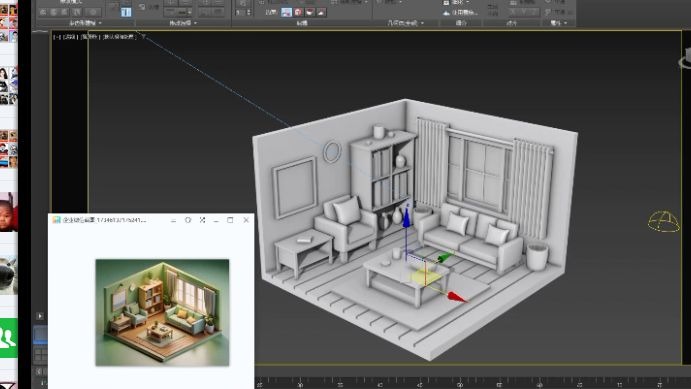The height and width of the screenshot is (389, 691).
Task: Select the window frame model on the right wall
Action: [479, 170]
